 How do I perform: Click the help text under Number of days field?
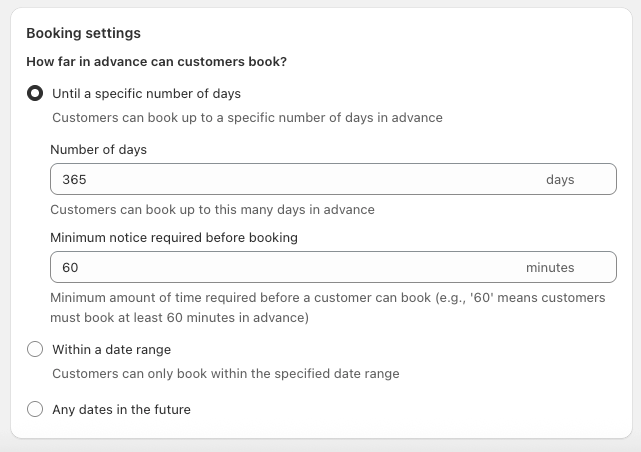(x=212, y=210)
